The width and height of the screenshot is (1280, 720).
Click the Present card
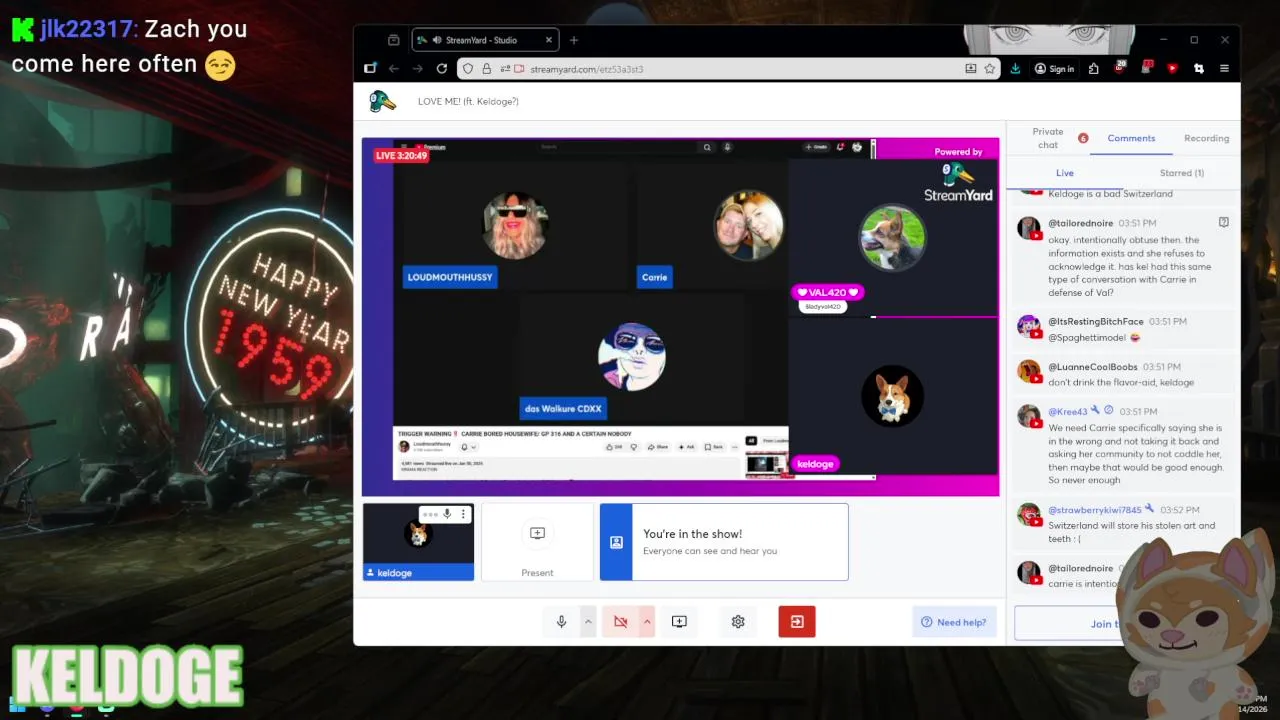coord(537,542)
